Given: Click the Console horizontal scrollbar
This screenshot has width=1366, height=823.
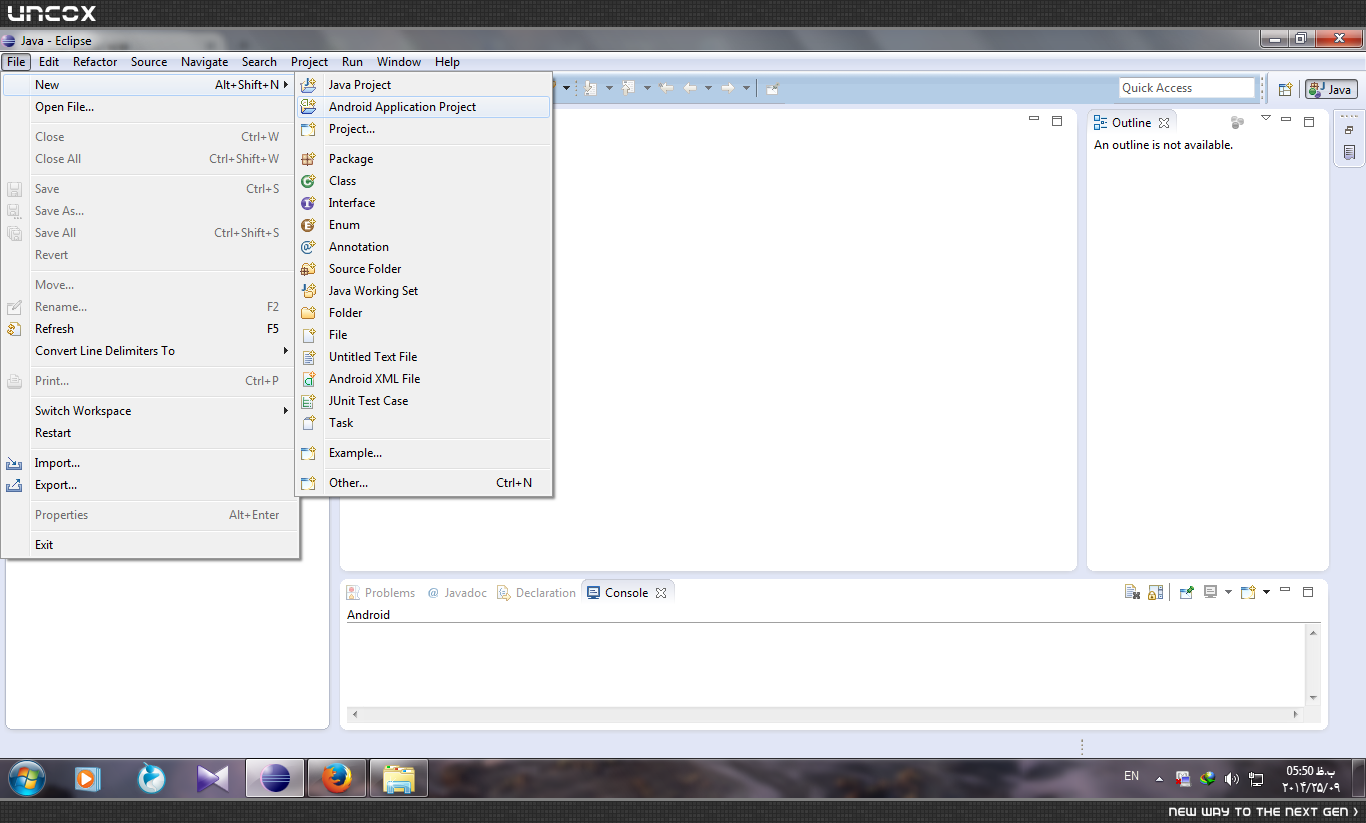Looking at the screenshot, I should pos(826,715).
